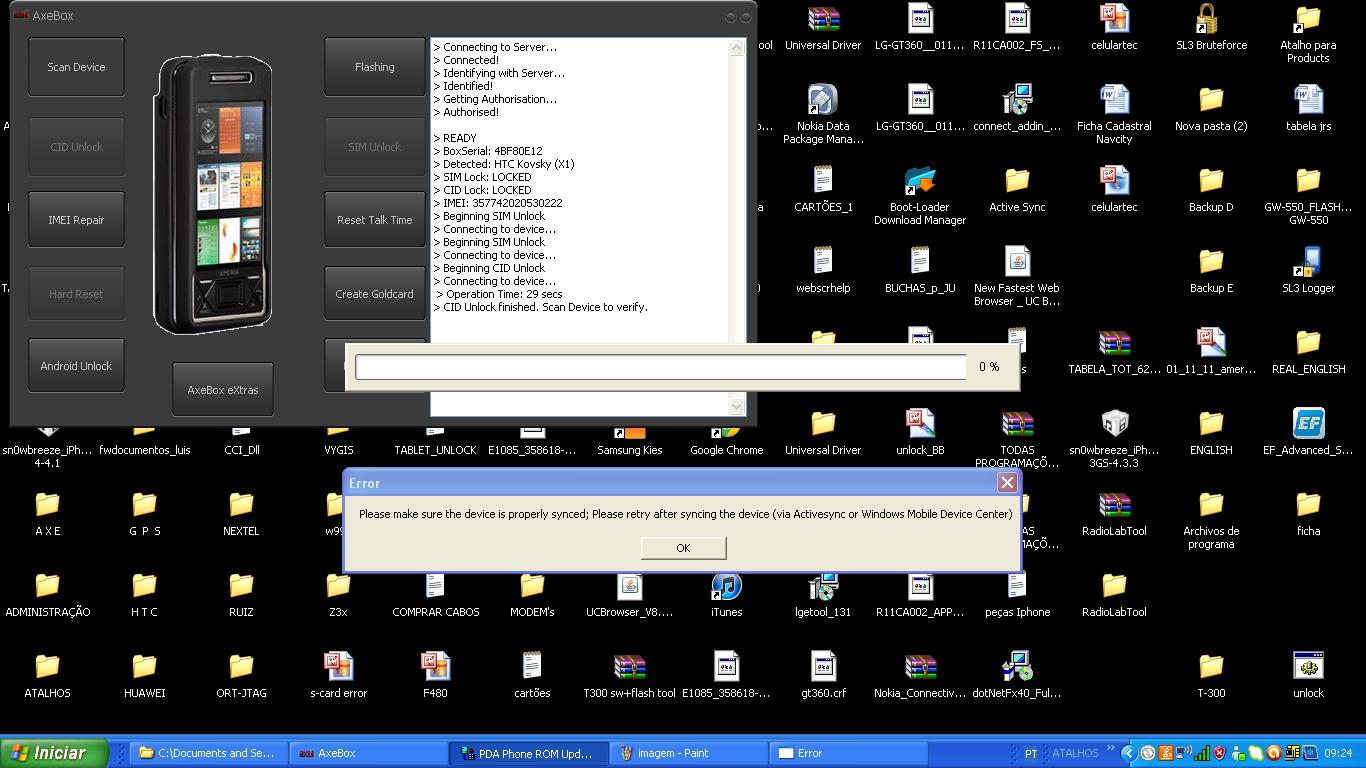Select lgetool_131 desktop icon
1366x768 pixels.
point(823,586)
